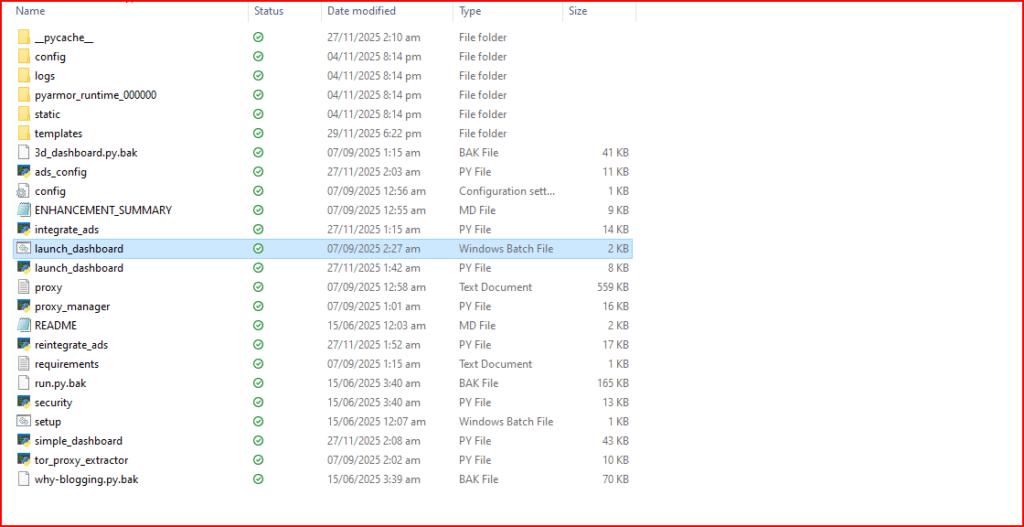Select the file named integrate_ads
This screenshot has height=527, width=1024.
[67, 229]
